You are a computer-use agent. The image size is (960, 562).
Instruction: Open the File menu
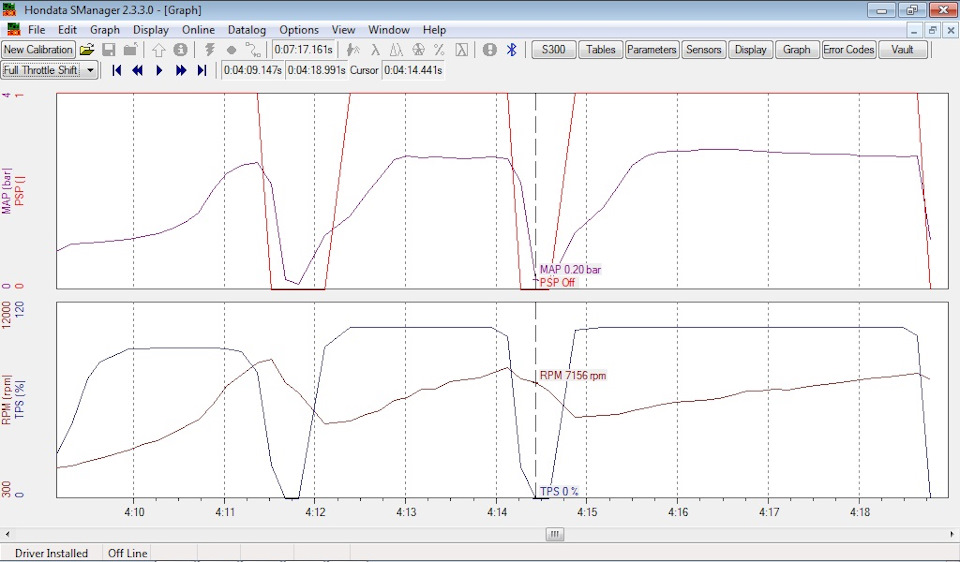(36, 29)
